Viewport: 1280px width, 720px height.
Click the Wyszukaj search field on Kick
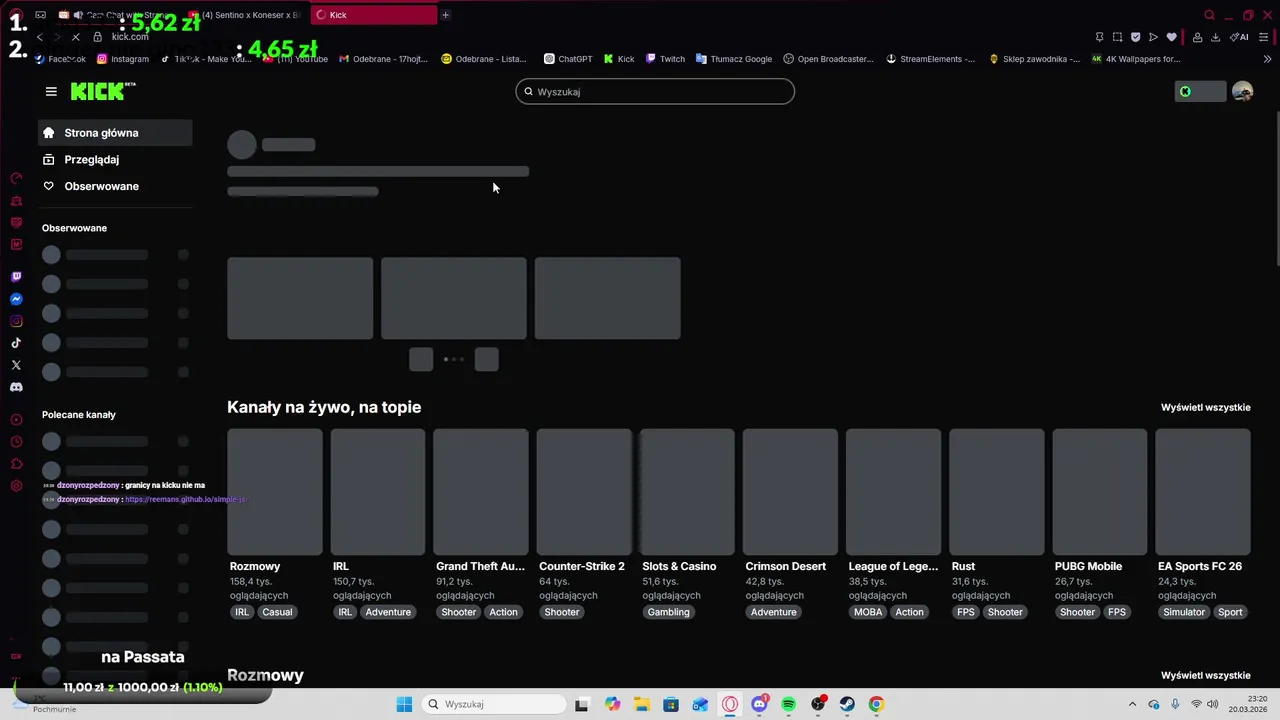pos(655,91)
